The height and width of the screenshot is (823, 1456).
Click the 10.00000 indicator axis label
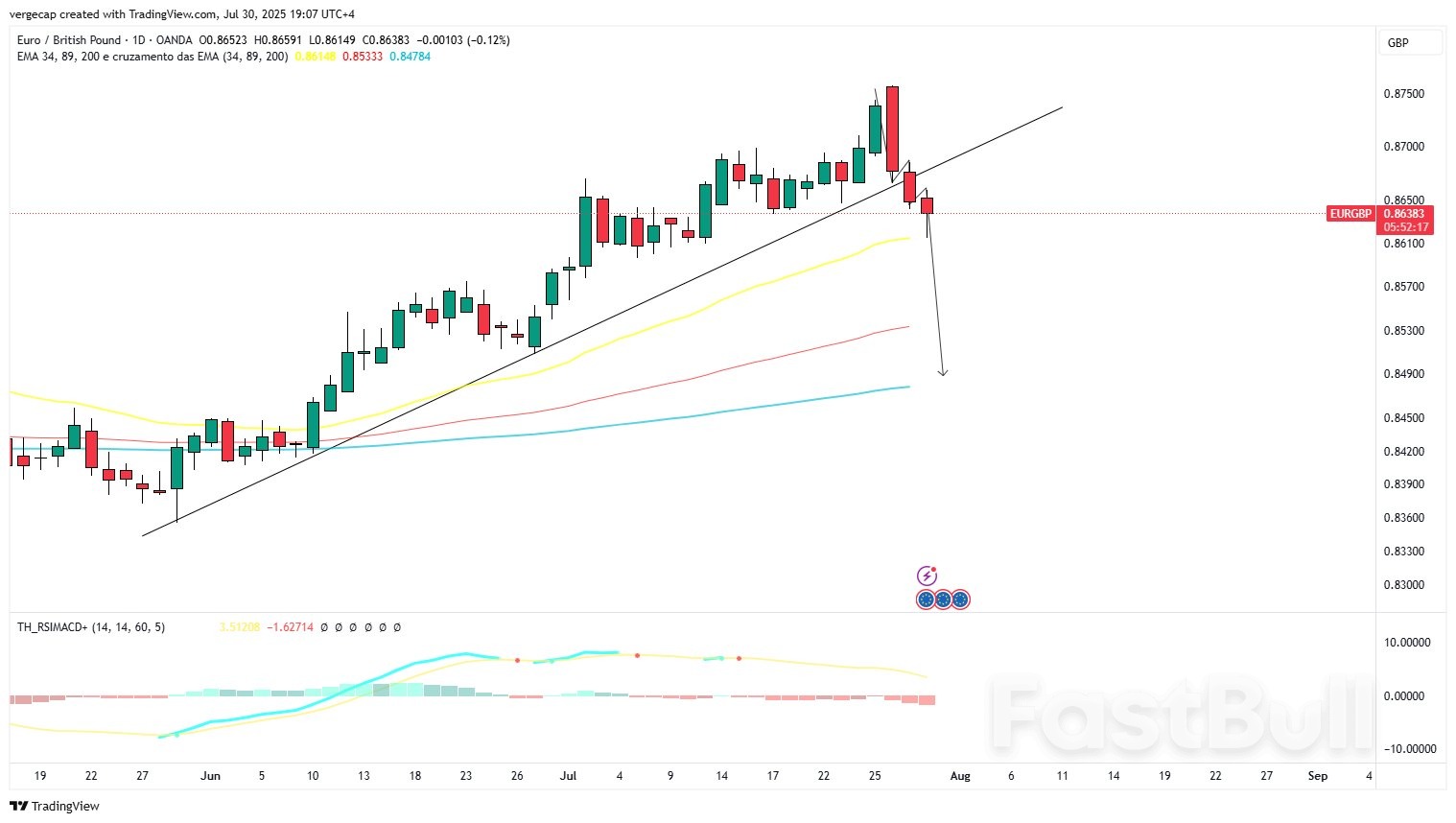coord(1407,643)
